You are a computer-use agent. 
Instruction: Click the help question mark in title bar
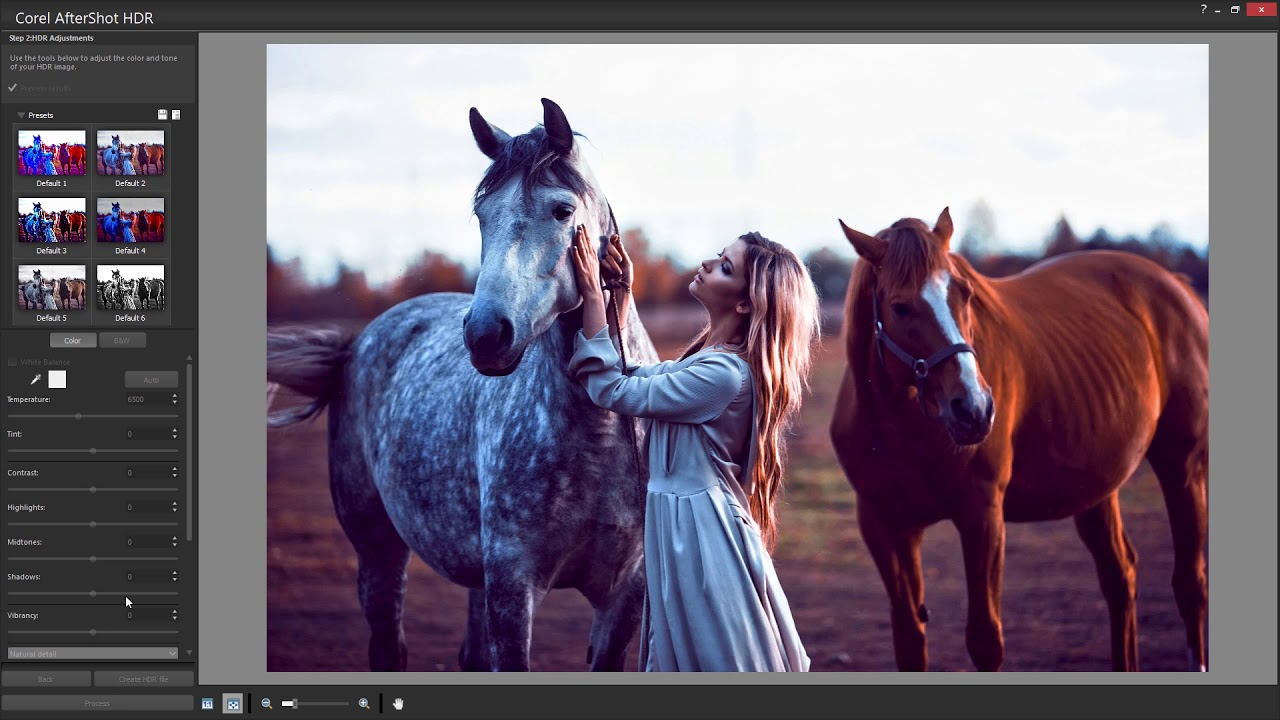pyautogui.click(x=1203, y=9)
